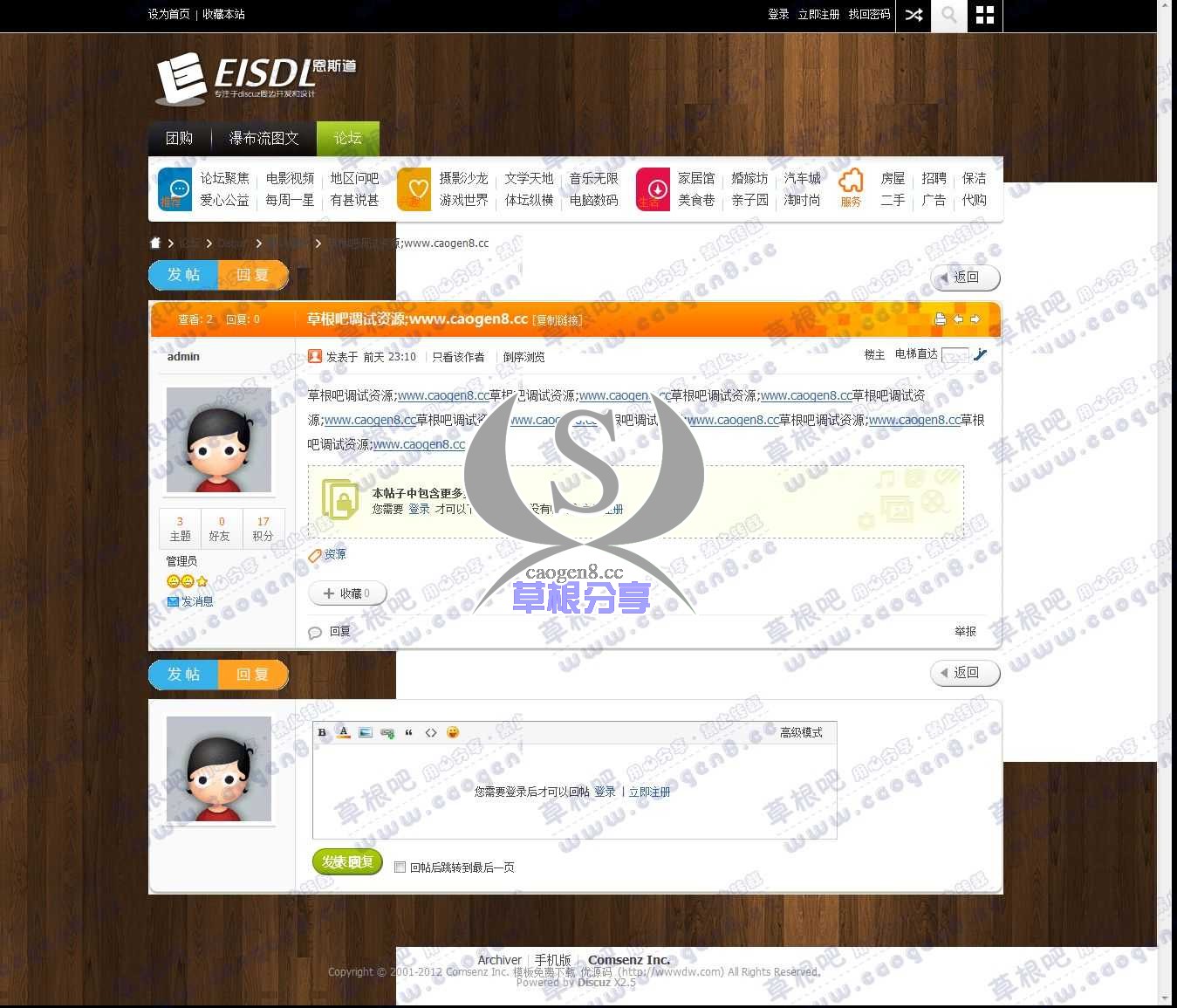Insert a hyperlink using the link icon
The image size is (1177, 1008).
pyautogui.click(x=387, y=732)
